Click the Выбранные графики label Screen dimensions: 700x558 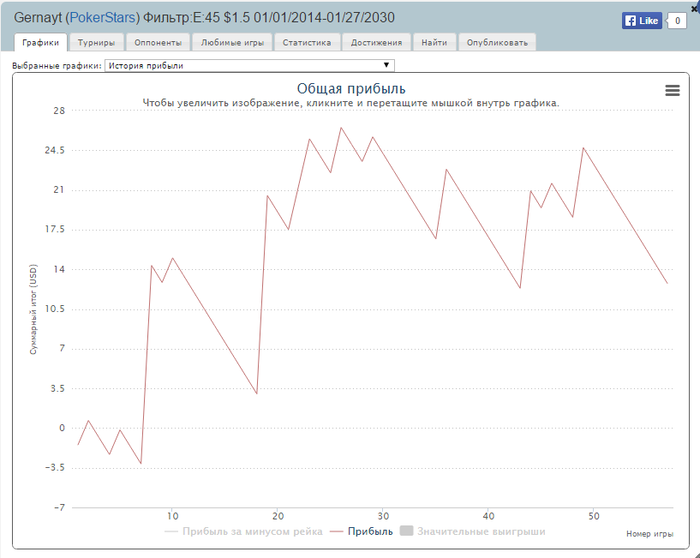pyautogui.click(x=57, y=66)
